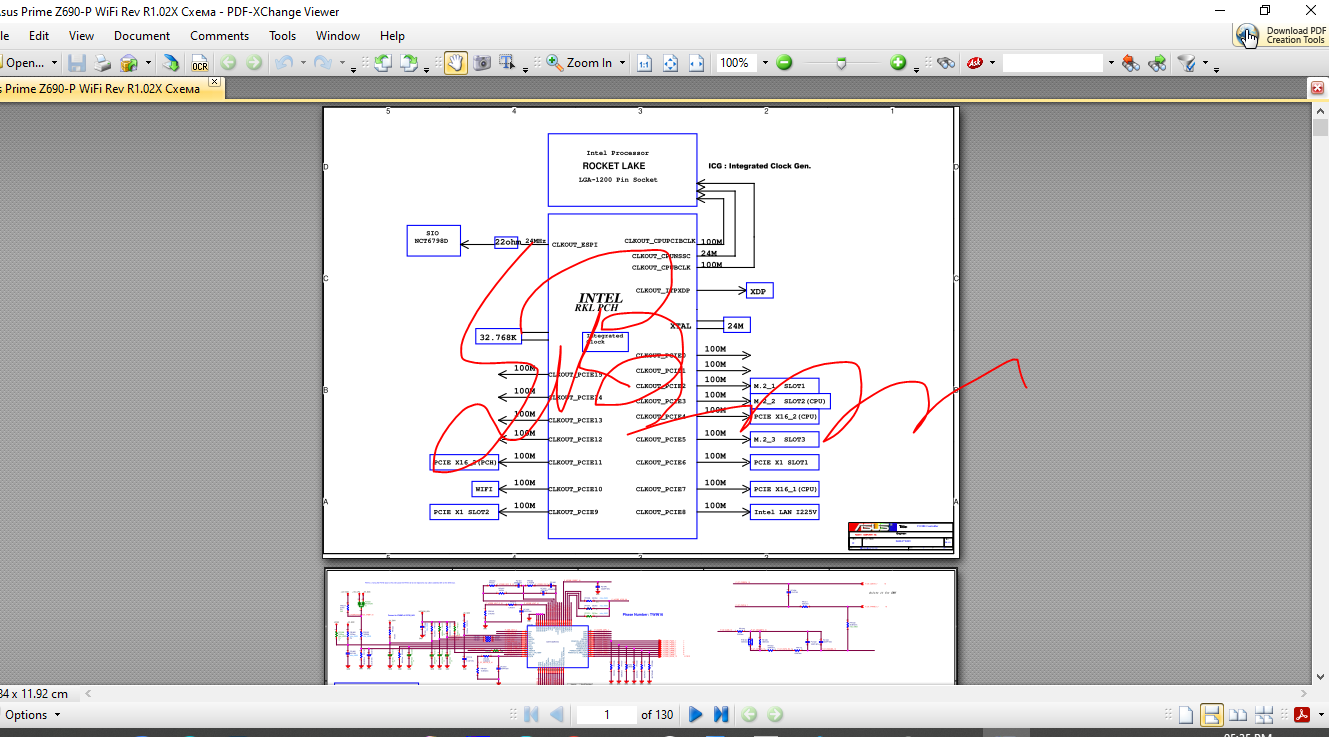The image size is (1329, 737).
Task: Click the Zoom In magnifier tool
Action: (x=580, y=63)
